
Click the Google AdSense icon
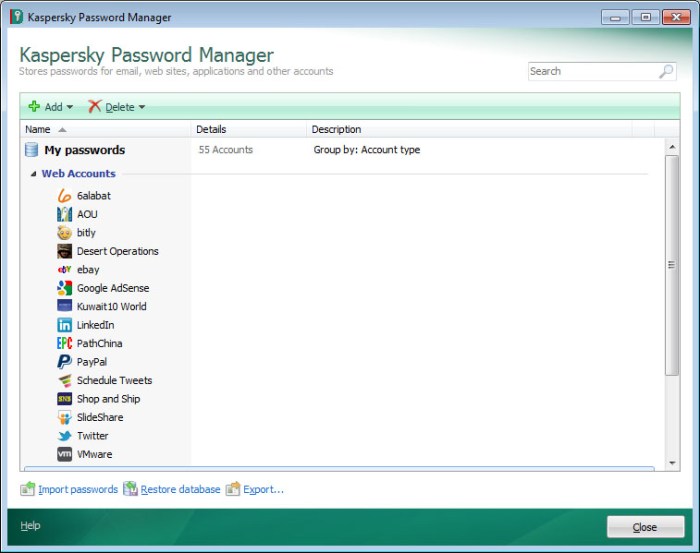point(64,288)
